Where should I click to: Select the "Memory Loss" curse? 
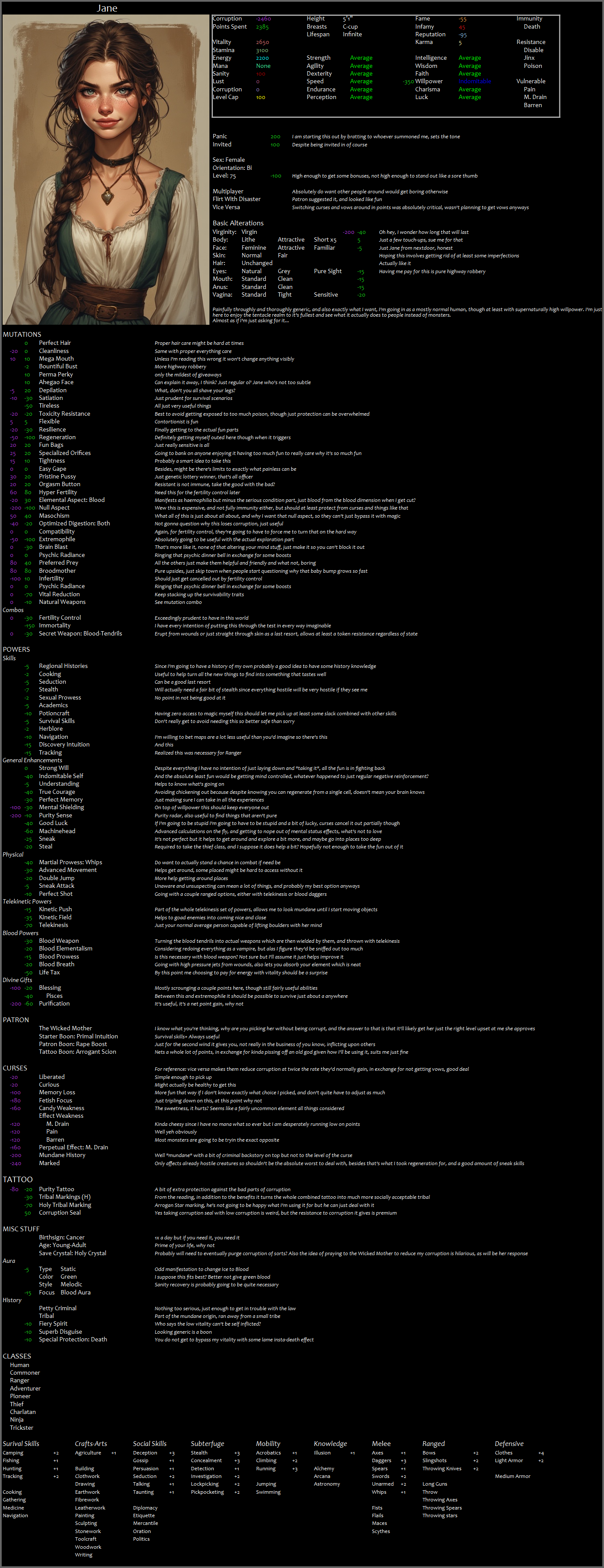click(x=57, y=1092)
